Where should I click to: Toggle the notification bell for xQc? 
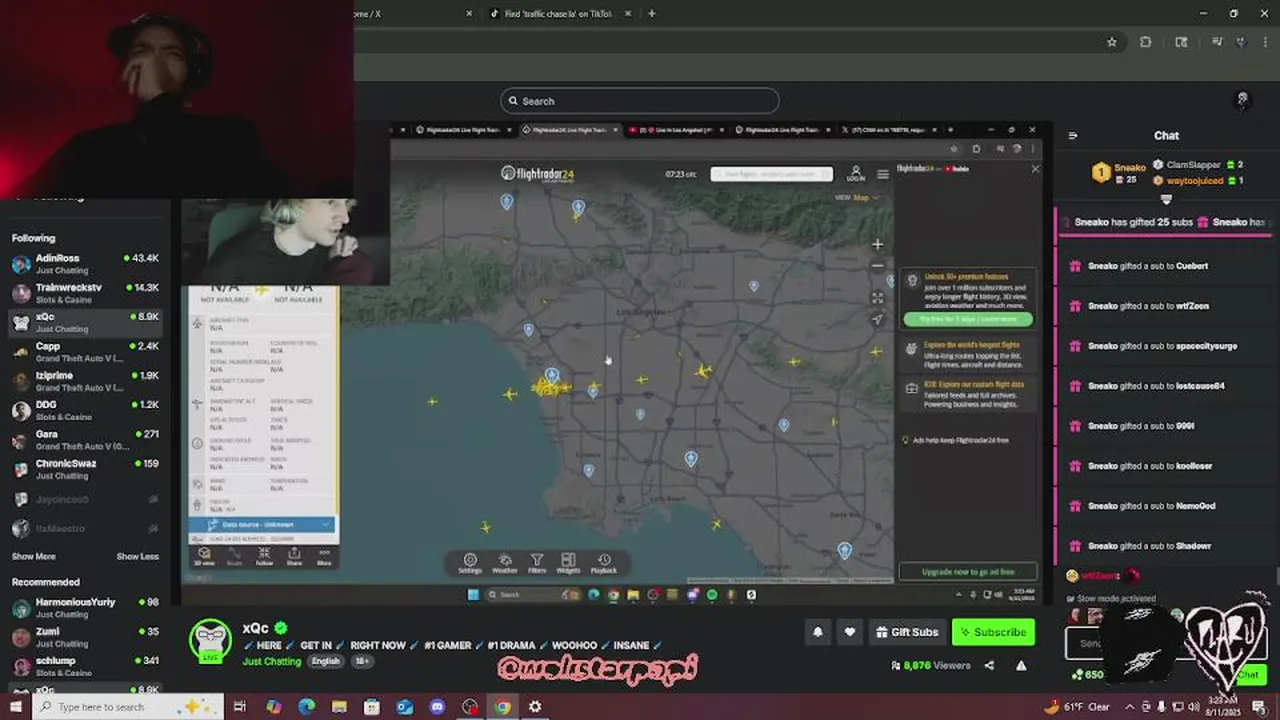818,632
